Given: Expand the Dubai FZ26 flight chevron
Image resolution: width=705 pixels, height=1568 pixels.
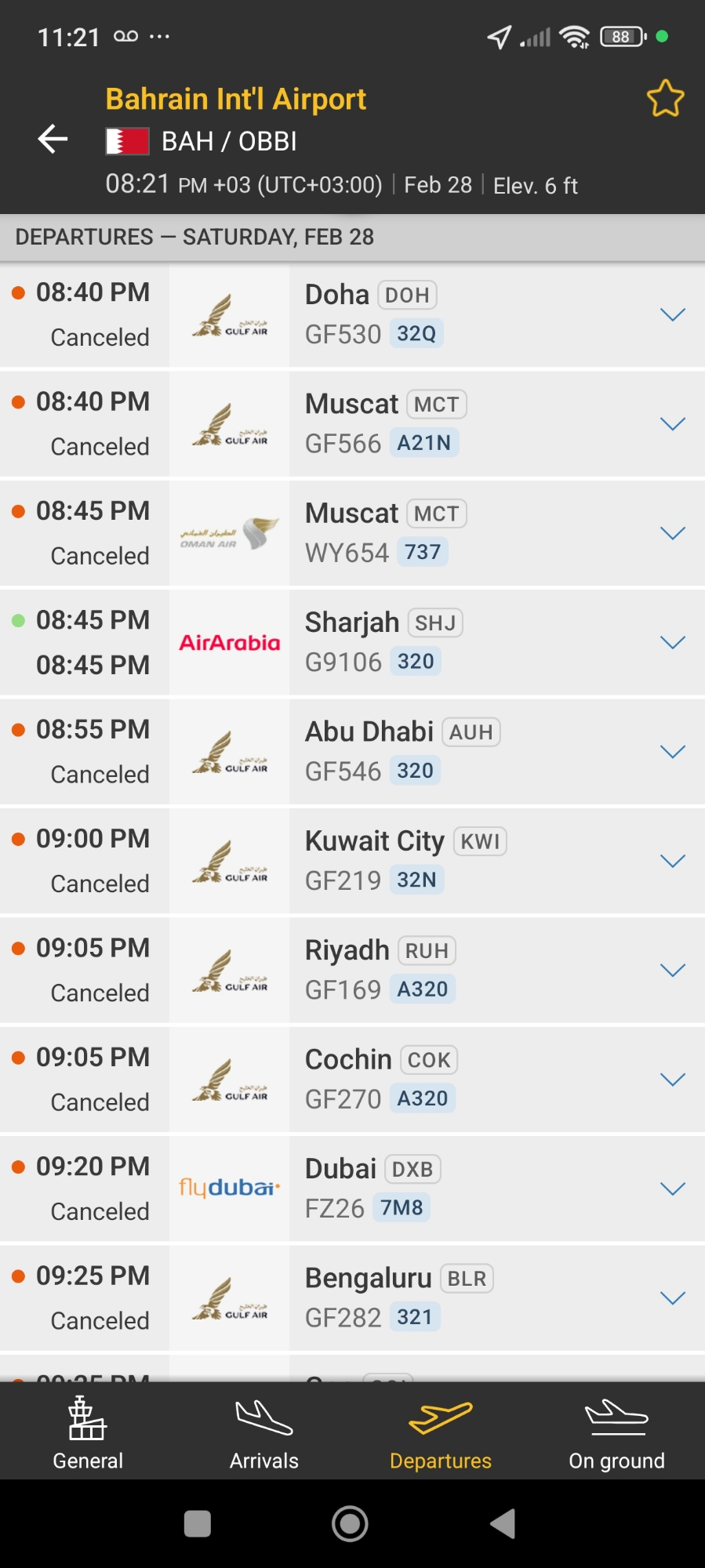Looking at the screenshot, I should (672, 1189).
